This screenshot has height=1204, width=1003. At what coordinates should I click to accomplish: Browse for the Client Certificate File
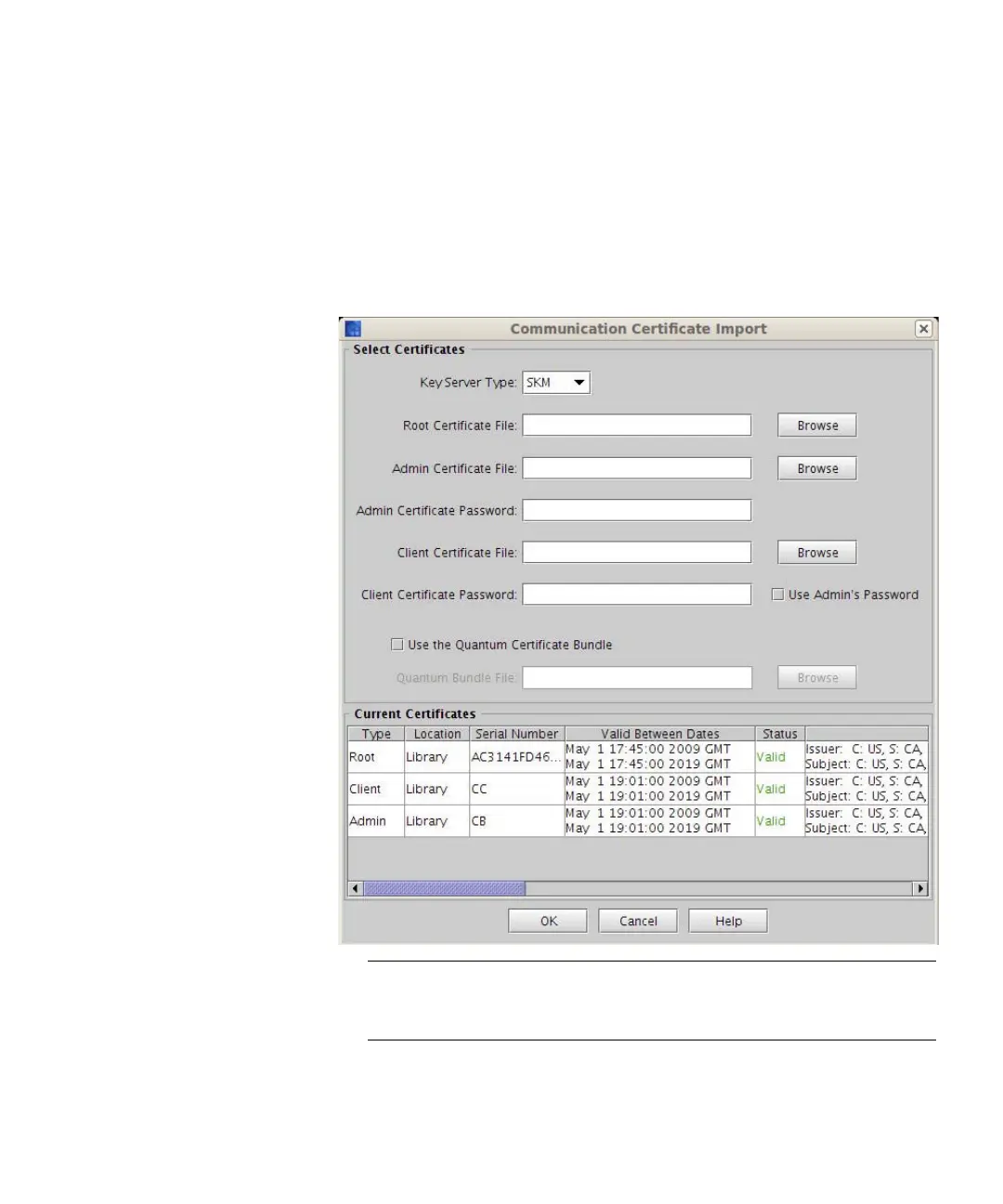click(x=817, y=552)
